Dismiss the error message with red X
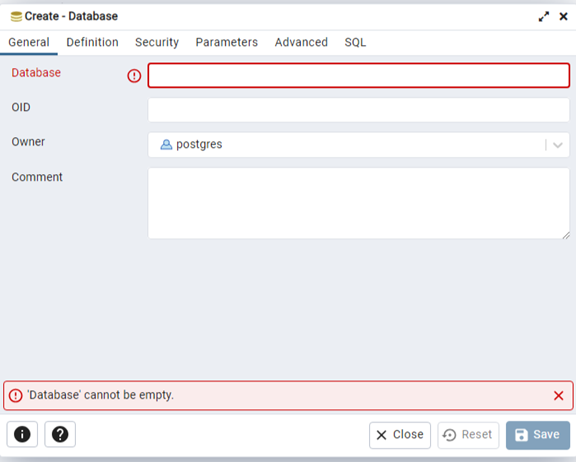This screenshot has width=576, height=462. pos(558,396)
